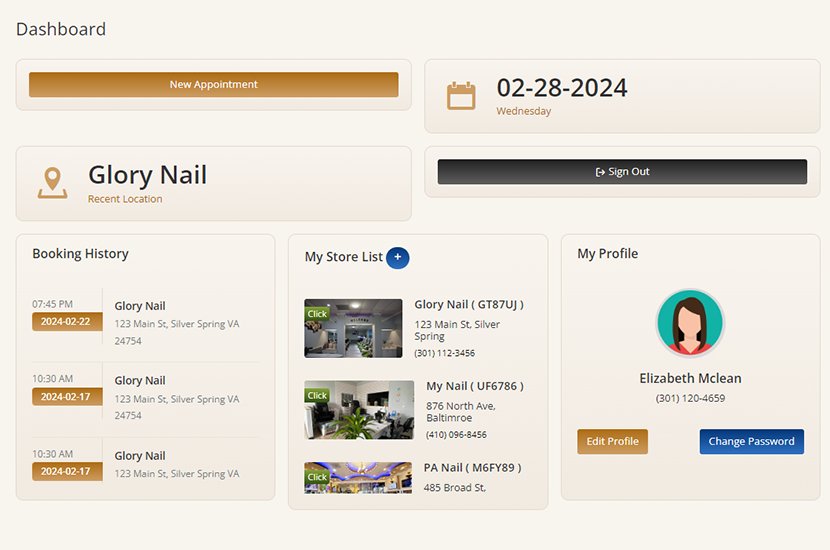Click the calendar icon beside the date
Image resolution: width=830 pixels, height=550 pixels.
461,96
